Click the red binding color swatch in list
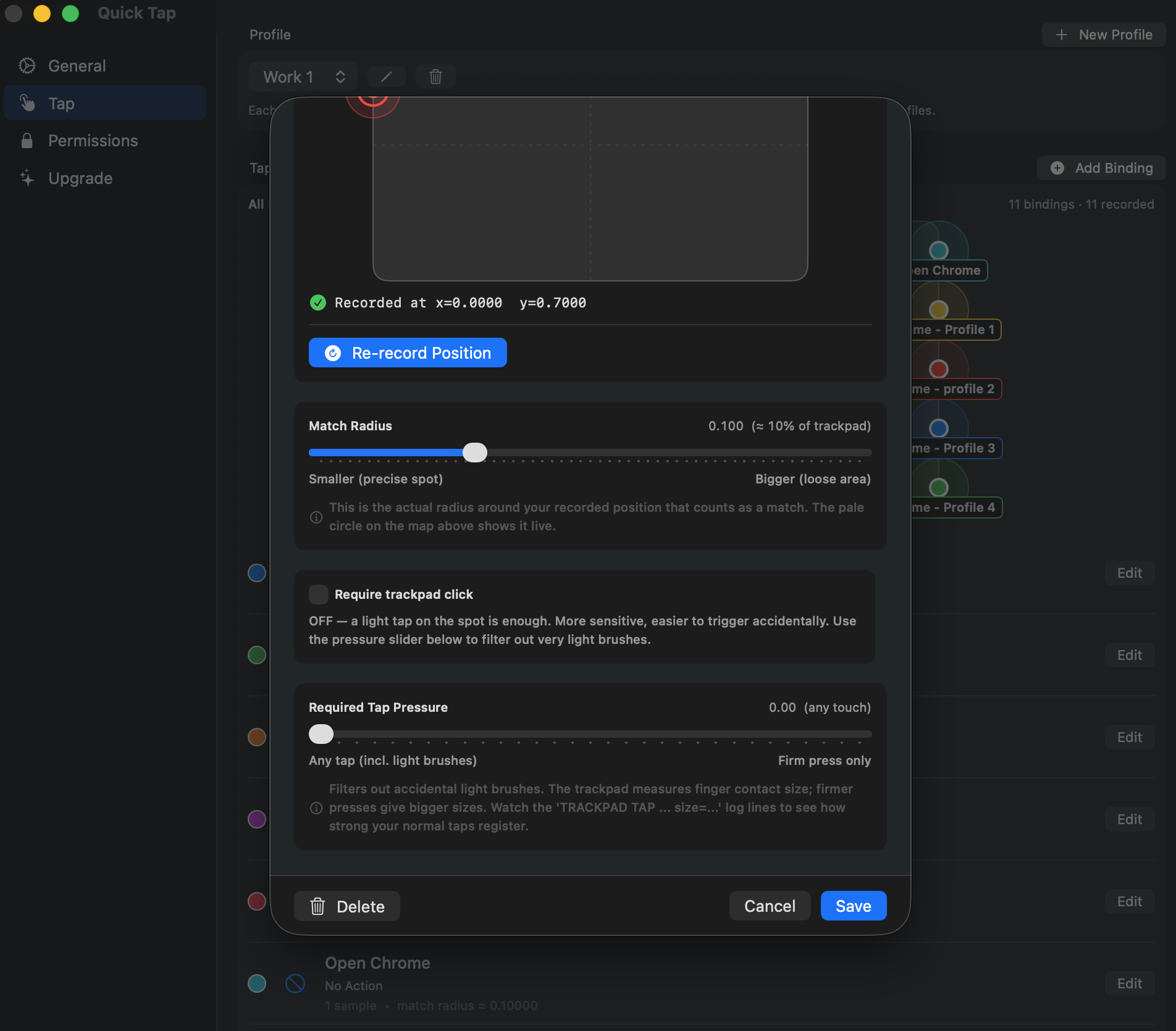This screenshot has width=1176, height=1031. coord(257,901)
